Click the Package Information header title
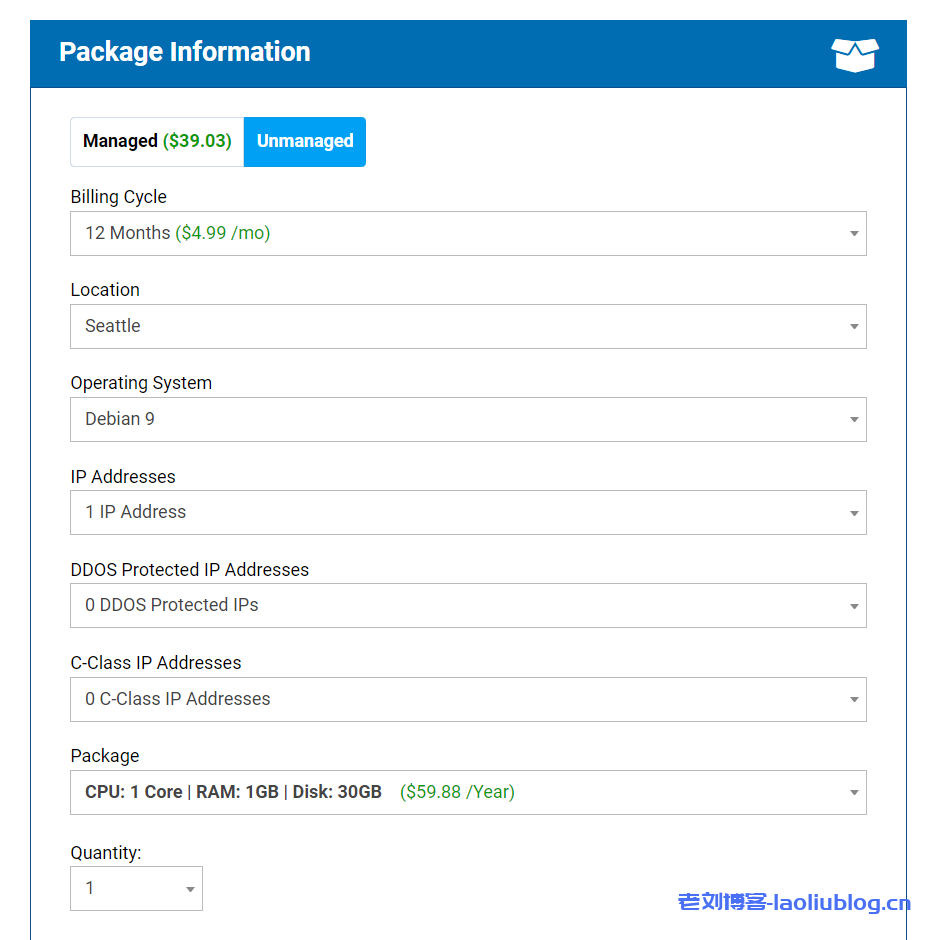 [x=185, y=52]
